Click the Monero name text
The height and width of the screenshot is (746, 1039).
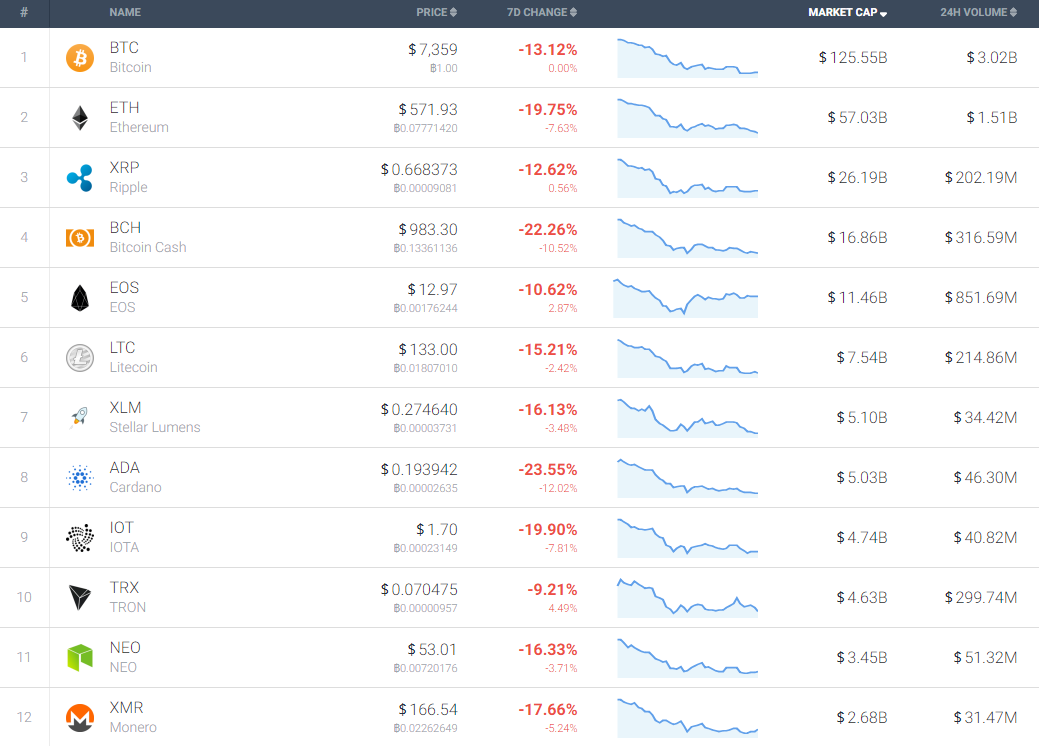133,727
